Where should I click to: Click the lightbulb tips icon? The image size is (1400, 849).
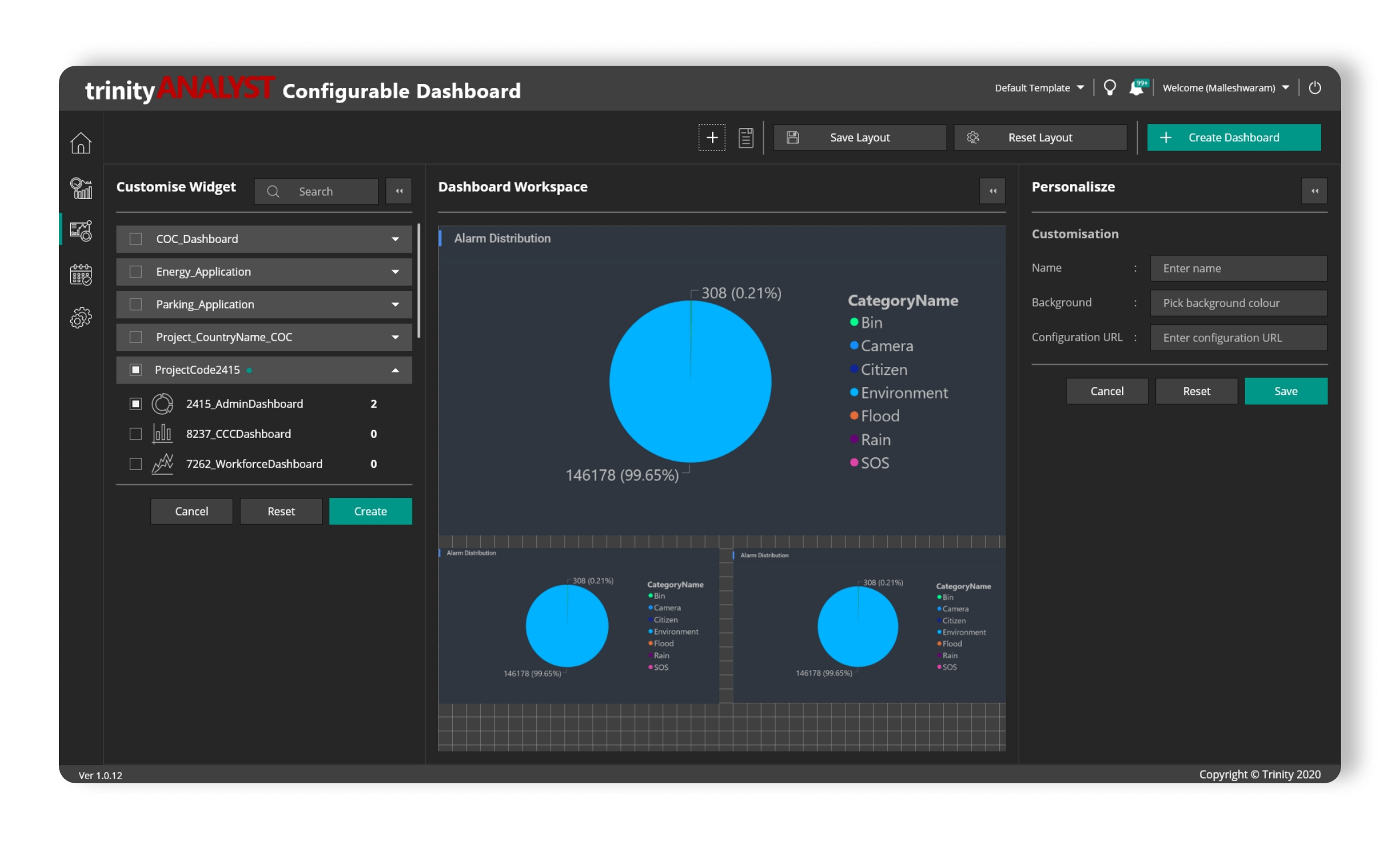[1109, 87]
